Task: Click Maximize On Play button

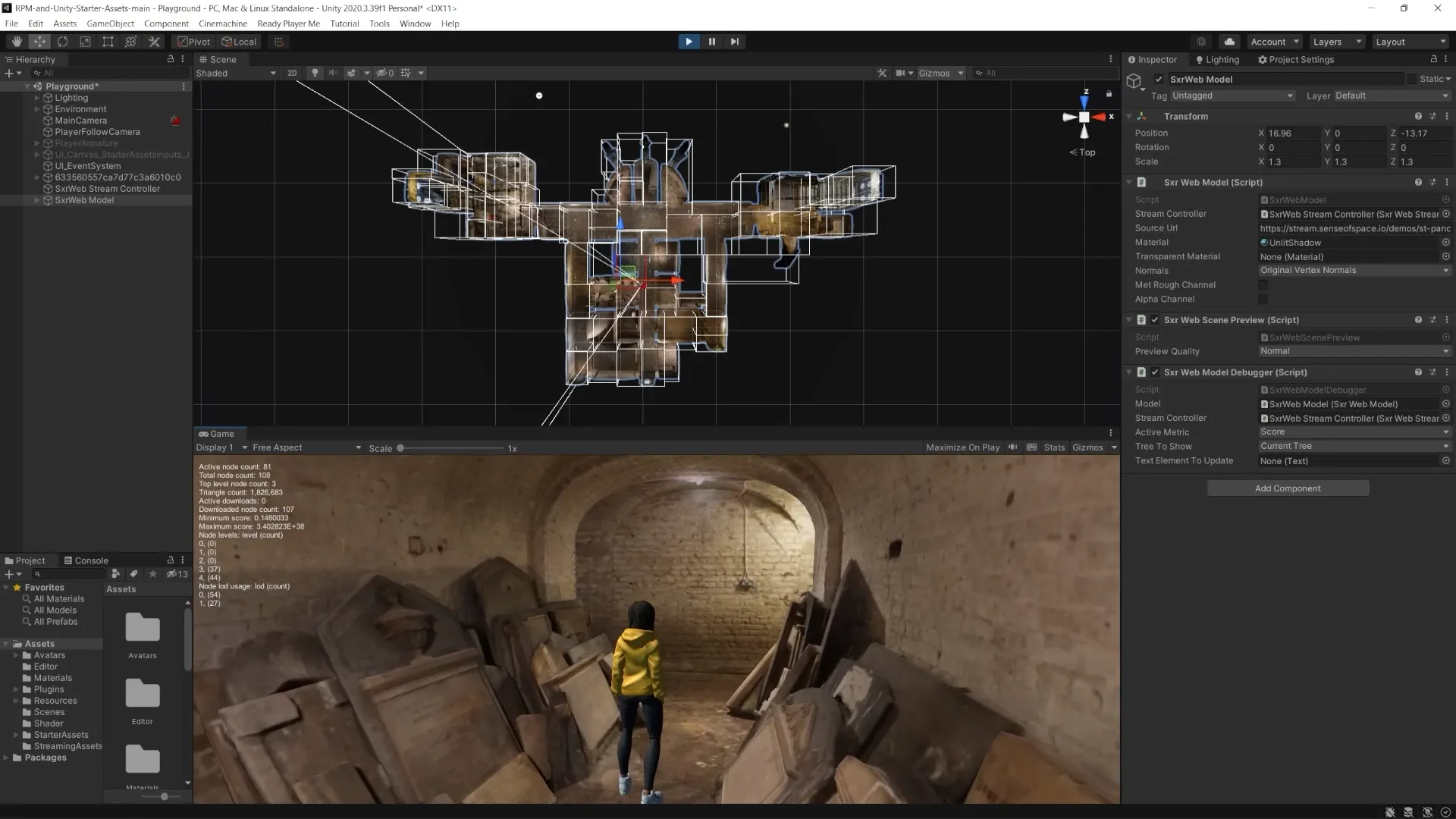Action: click(x=962, y=447)
